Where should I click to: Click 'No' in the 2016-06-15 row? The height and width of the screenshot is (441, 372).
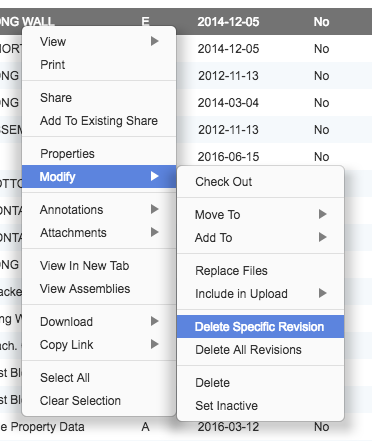click(322, 157)
